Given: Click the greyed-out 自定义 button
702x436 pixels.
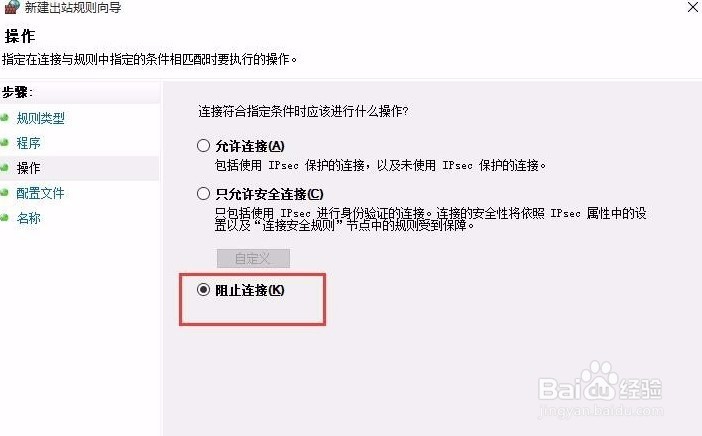Looking at the screenshot, I should coord(253,258).
